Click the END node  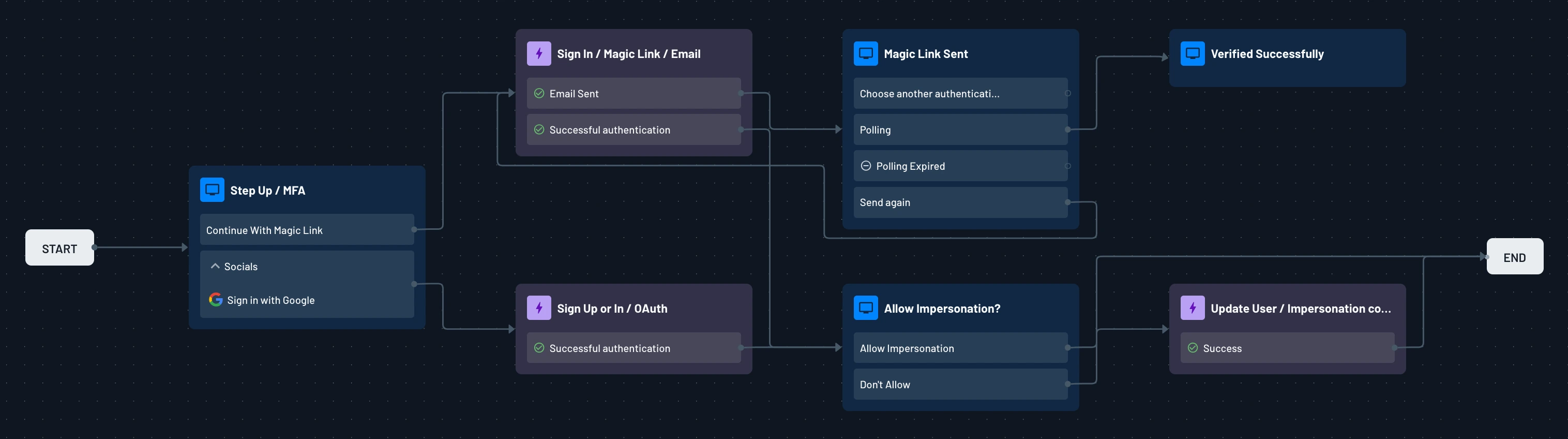1515,257
